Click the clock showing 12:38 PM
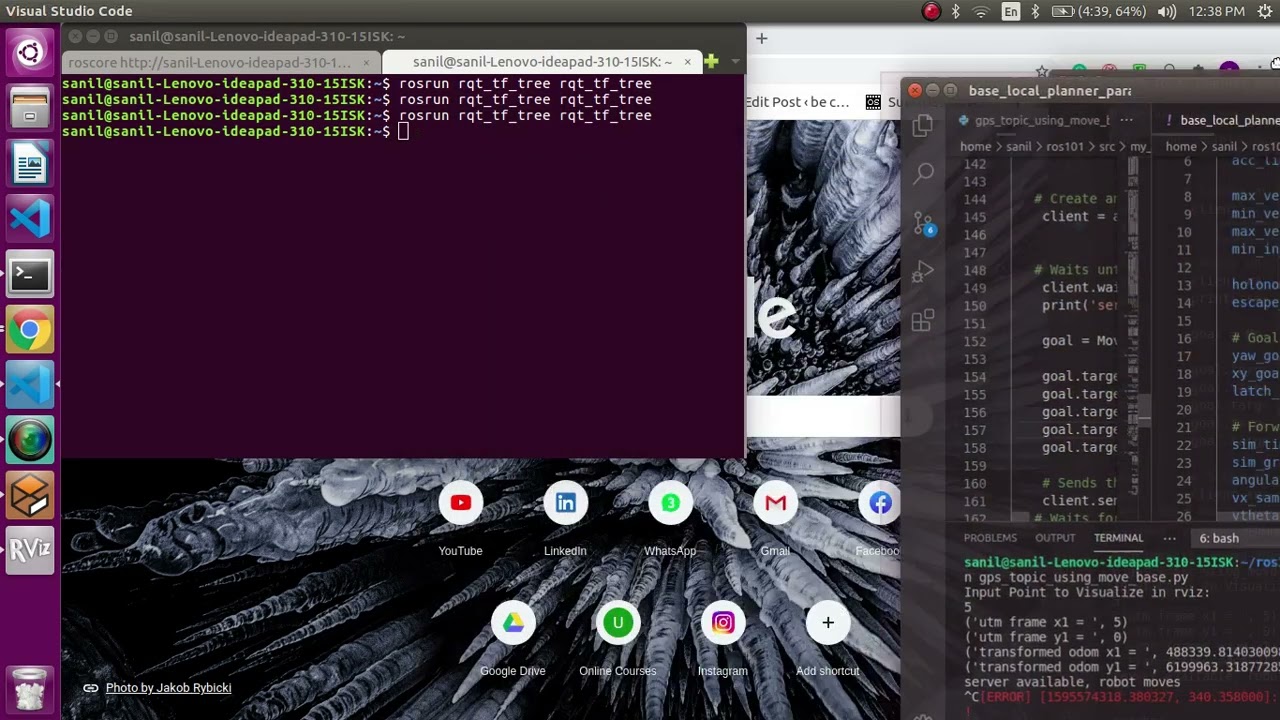Image resolution: width=1280 pixels, height=720 pixels. [x=1217, y=12]
